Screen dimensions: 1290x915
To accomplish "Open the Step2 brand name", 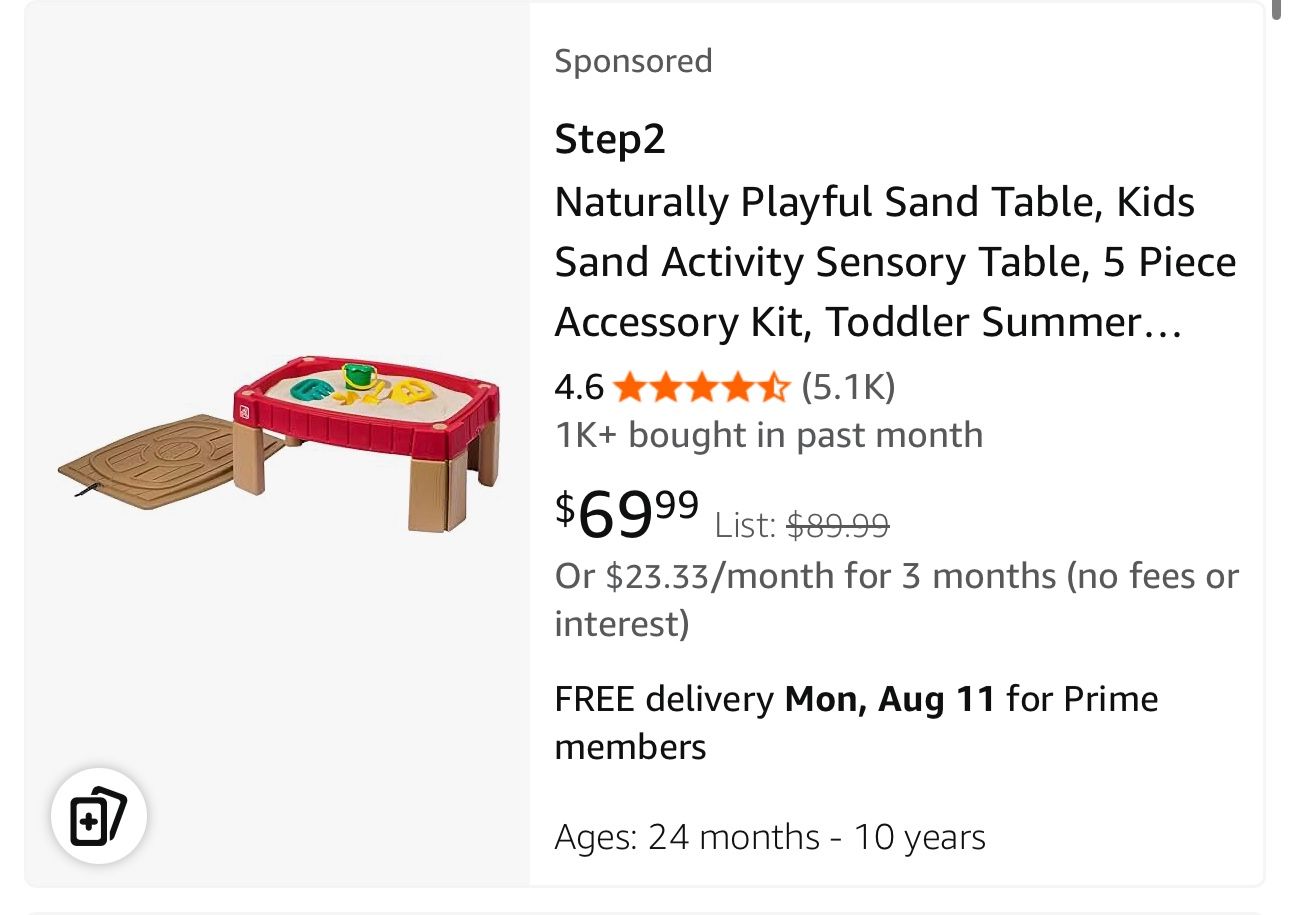I will tap(609, 139).
